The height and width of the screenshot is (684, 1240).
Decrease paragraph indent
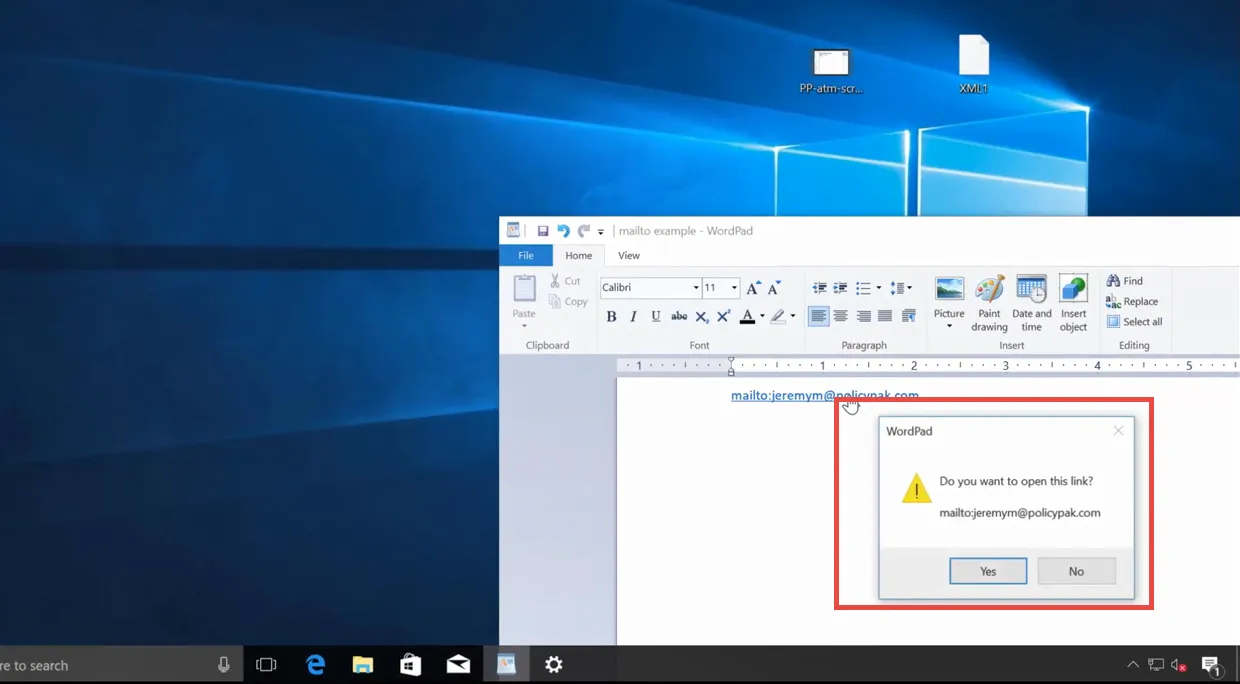(819, 288)
